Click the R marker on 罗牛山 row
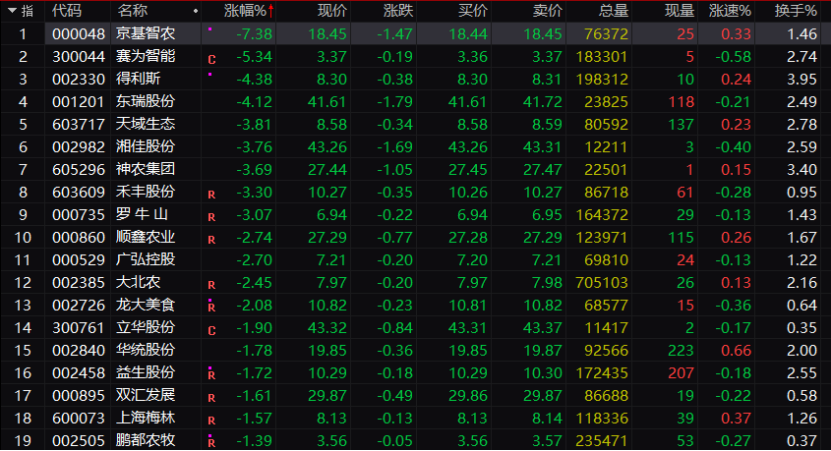Image resolution: width=831 pixels, height=451 pixels. pyautogui.click(x=211, y=217)
